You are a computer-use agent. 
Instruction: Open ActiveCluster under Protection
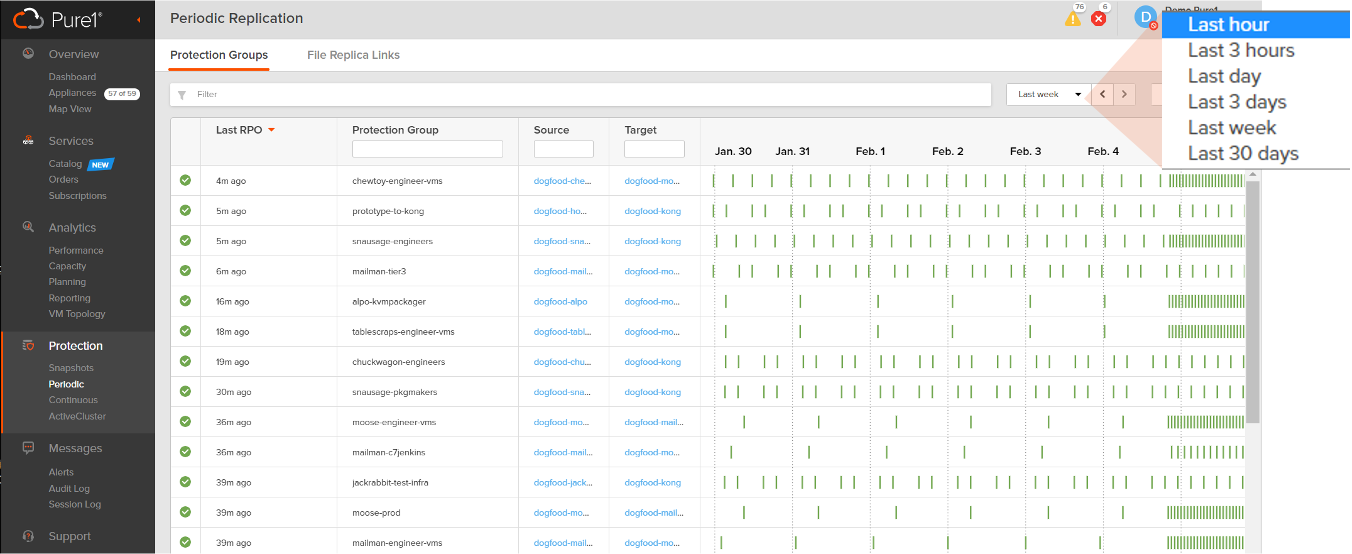[77, 416]
